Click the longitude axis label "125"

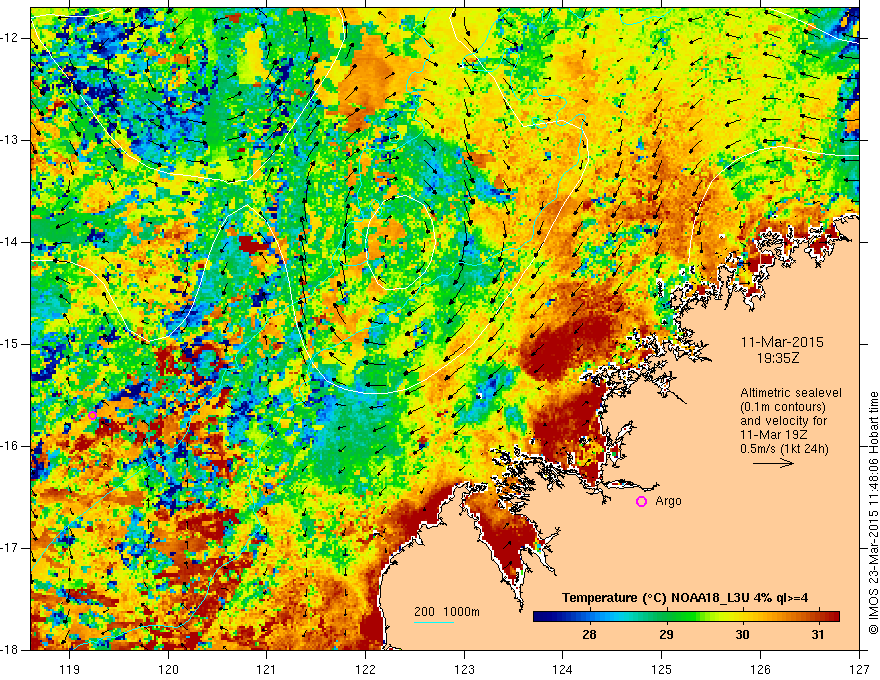click(x=662, y=669)
